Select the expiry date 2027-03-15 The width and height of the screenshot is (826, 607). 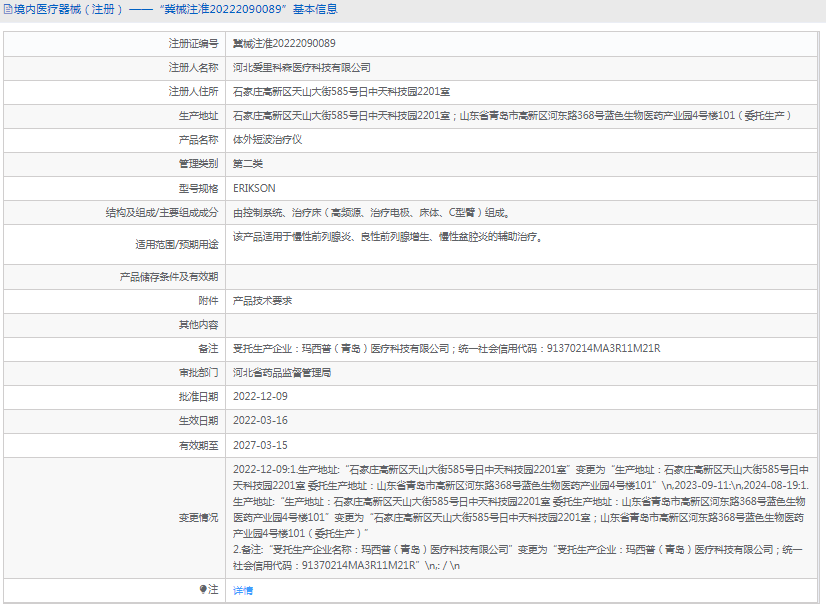[260, 446]
